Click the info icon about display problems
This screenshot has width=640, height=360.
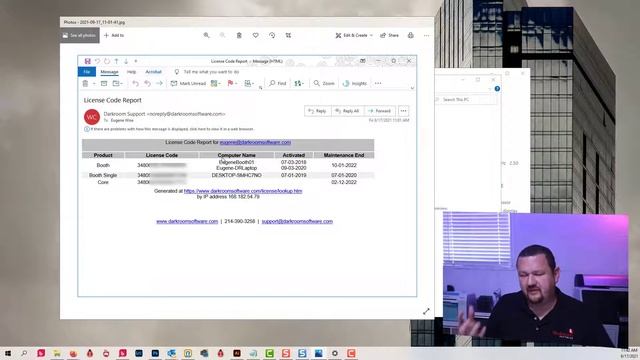pyautogui.click(x=87, y=129)
